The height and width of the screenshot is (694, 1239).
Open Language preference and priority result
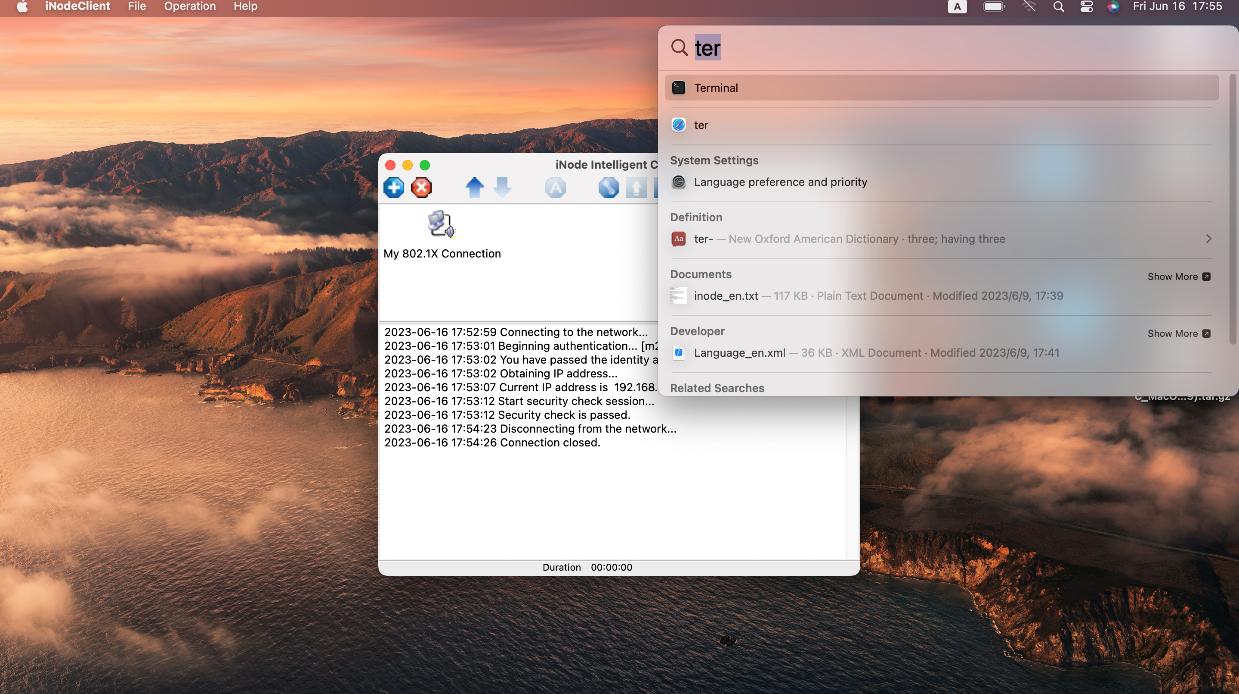[942, 182]
